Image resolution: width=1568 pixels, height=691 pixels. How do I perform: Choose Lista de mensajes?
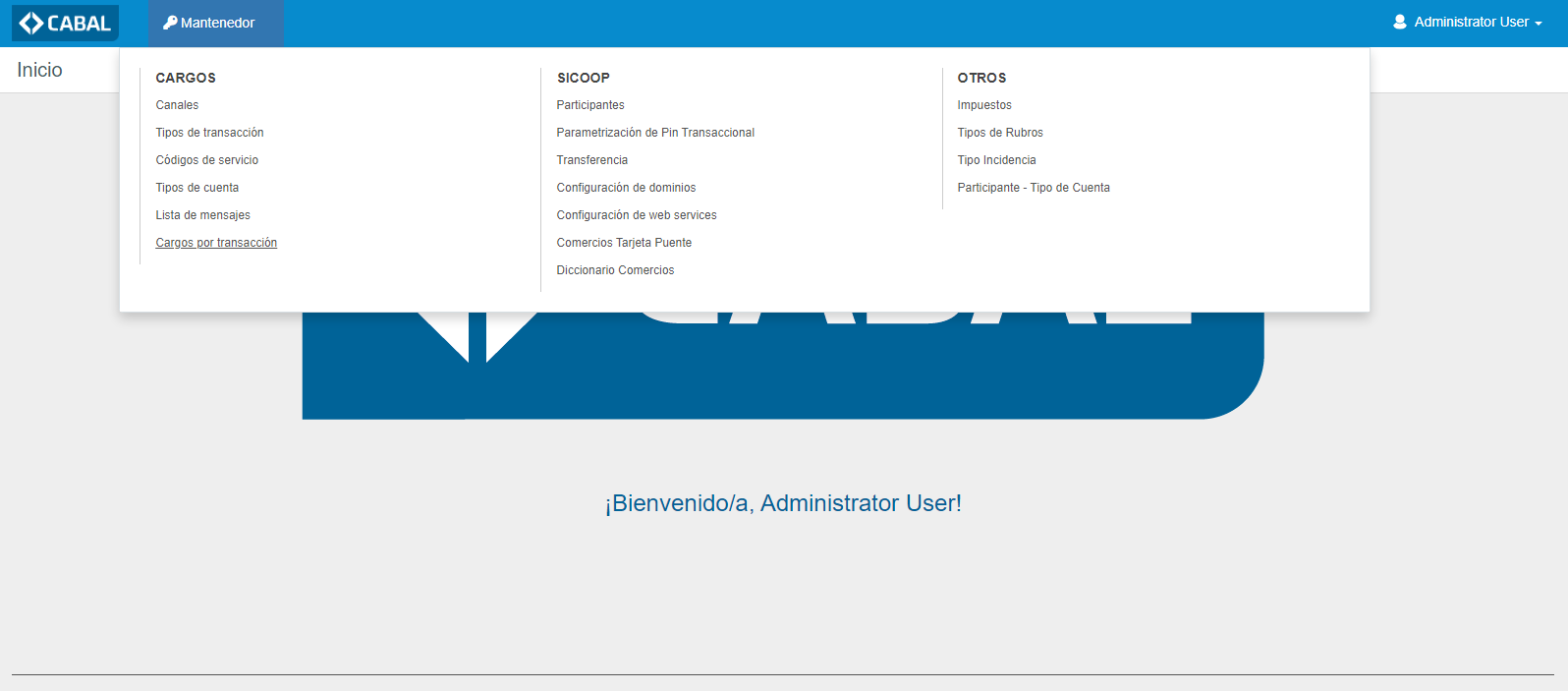202,215
